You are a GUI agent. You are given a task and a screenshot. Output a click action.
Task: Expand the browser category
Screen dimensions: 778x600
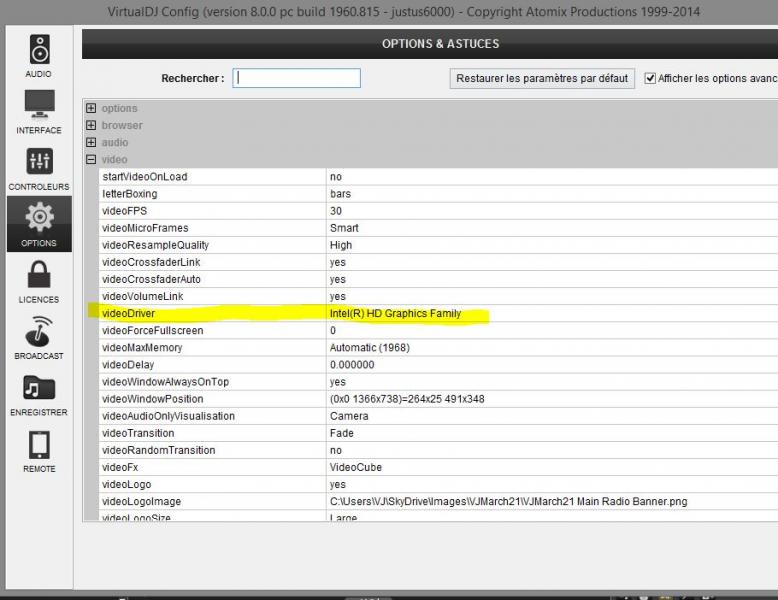[x=91, y=125]
